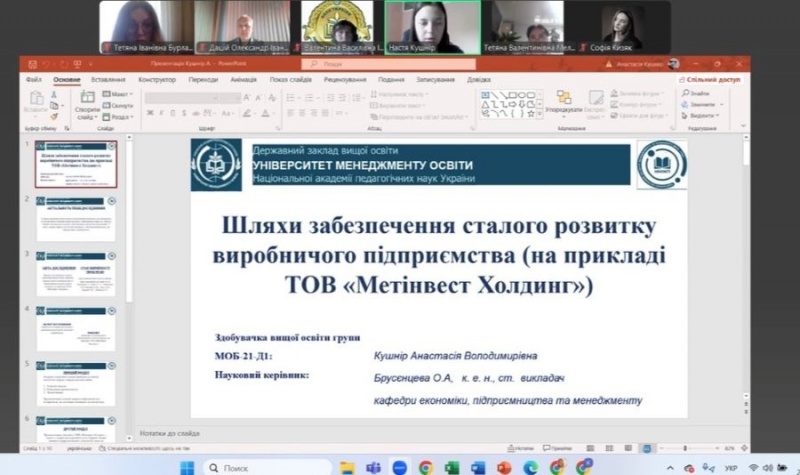Switch to the Показ слайдів tab
Viewport: 800px width, 475px height.
[290, 80]
